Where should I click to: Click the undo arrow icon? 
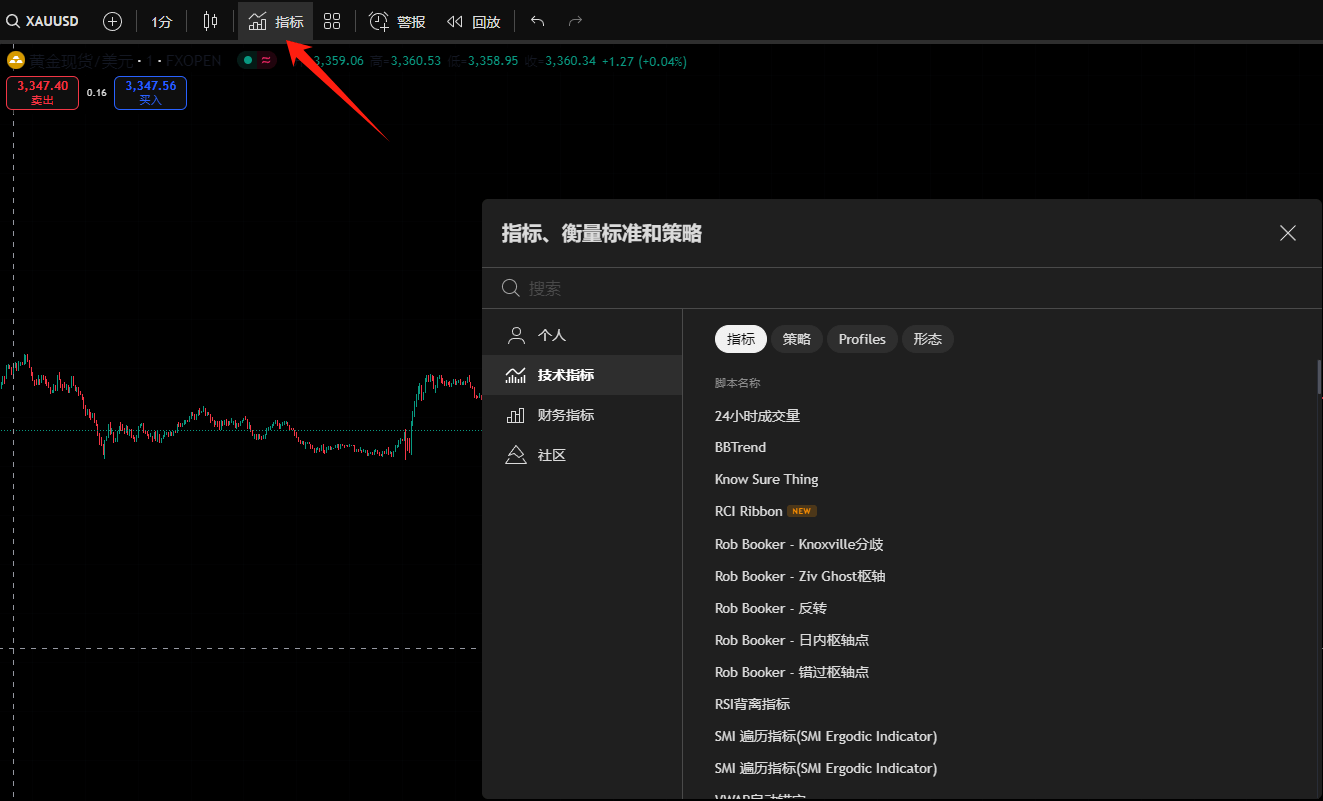pyautogui.click(x=538, y=21)
